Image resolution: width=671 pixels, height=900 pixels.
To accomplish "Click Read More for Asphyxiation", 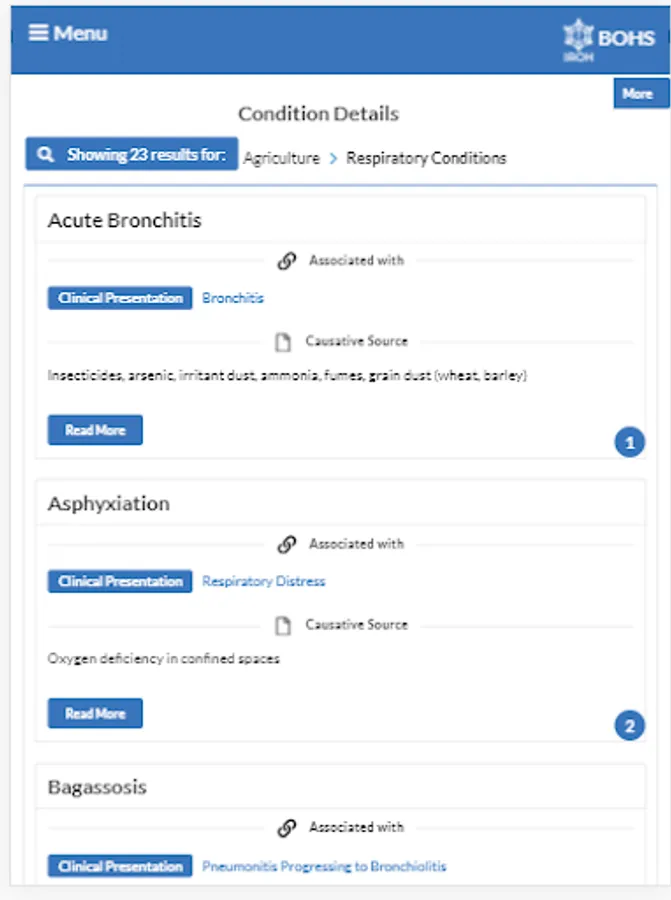I will 95,714.
